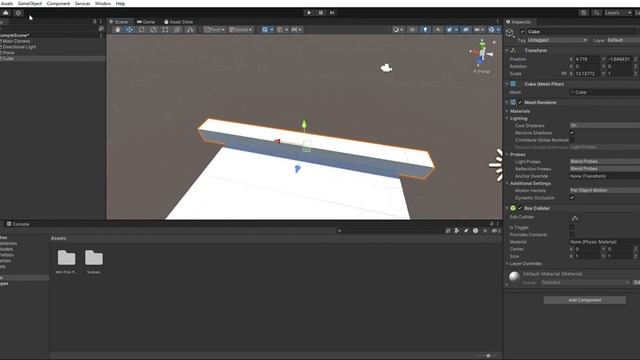Open custom editor tools icon
The image size is (640, 360).
point(190,29)
